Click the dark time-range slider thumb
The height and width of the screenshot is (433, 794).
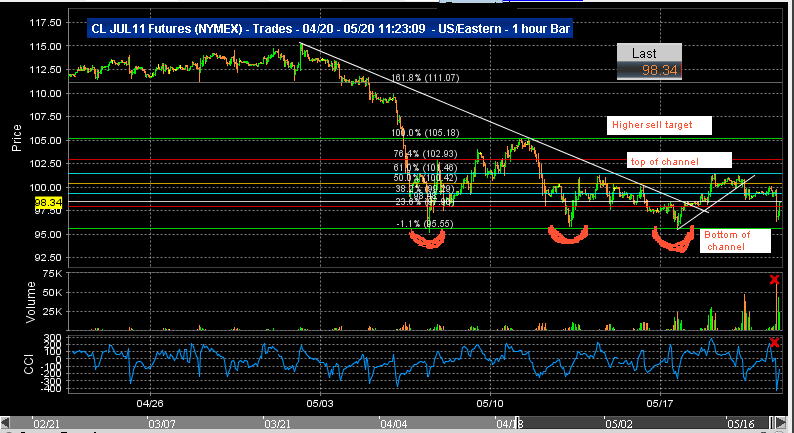645,422
